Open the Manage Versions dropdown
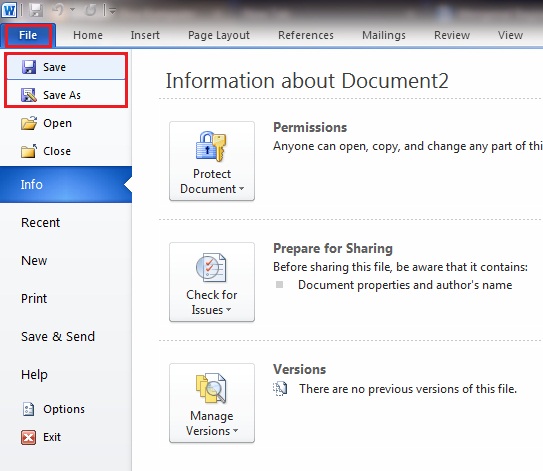Image resolution: width=543 pixels, height=471 pixels. 212,403
